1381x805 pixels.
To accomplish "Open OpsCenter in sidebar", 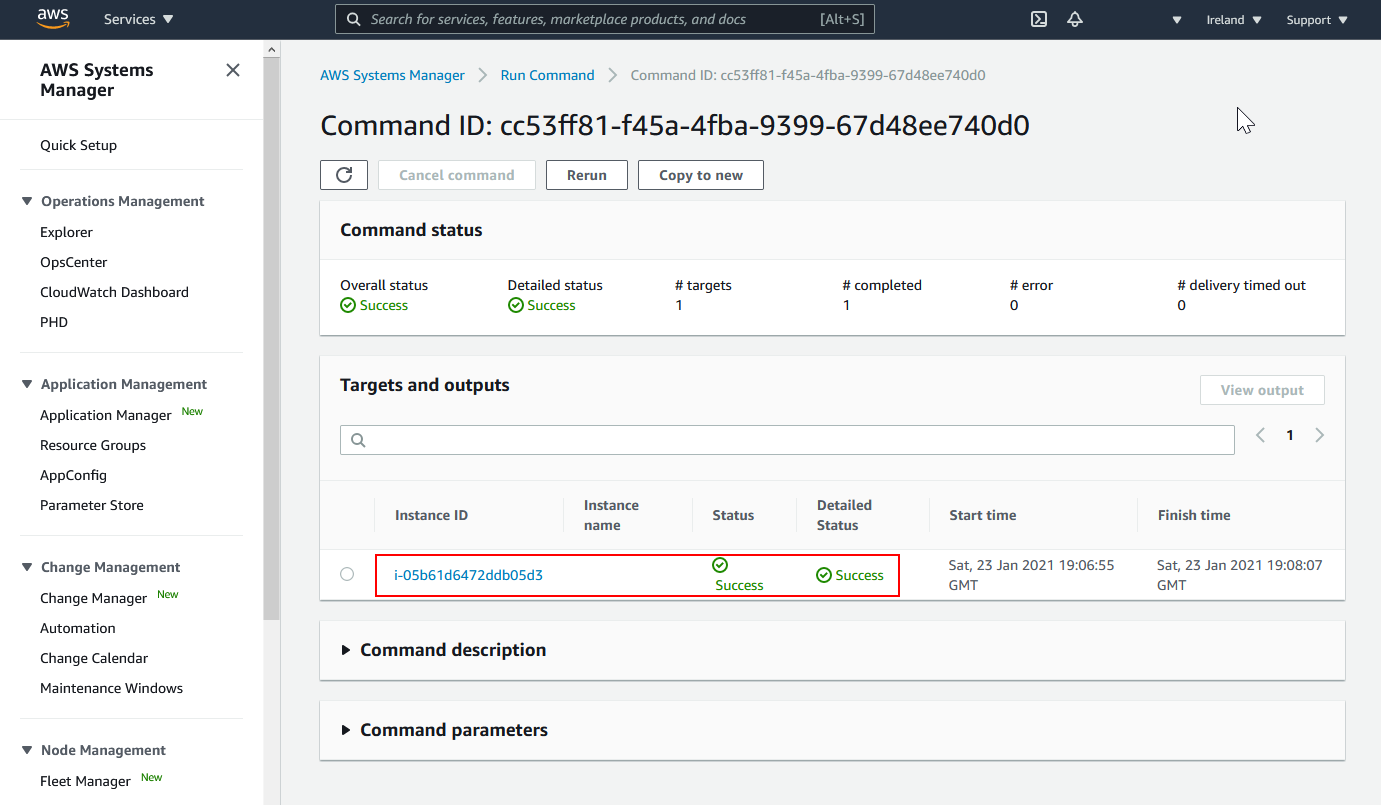I will [x=73, y=262].
